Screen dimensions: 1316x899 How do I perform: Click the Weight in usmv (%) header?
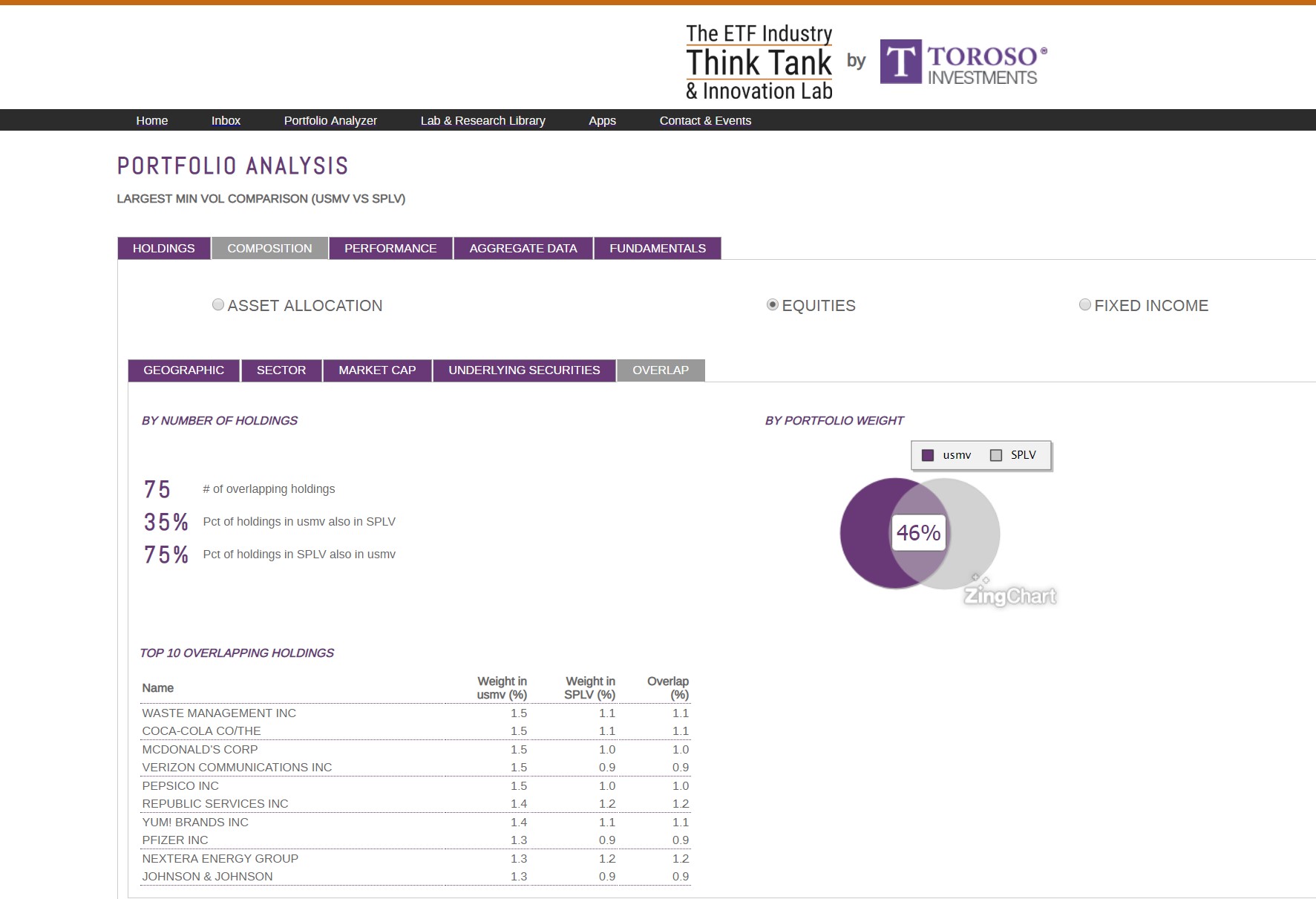coord(502,688)
